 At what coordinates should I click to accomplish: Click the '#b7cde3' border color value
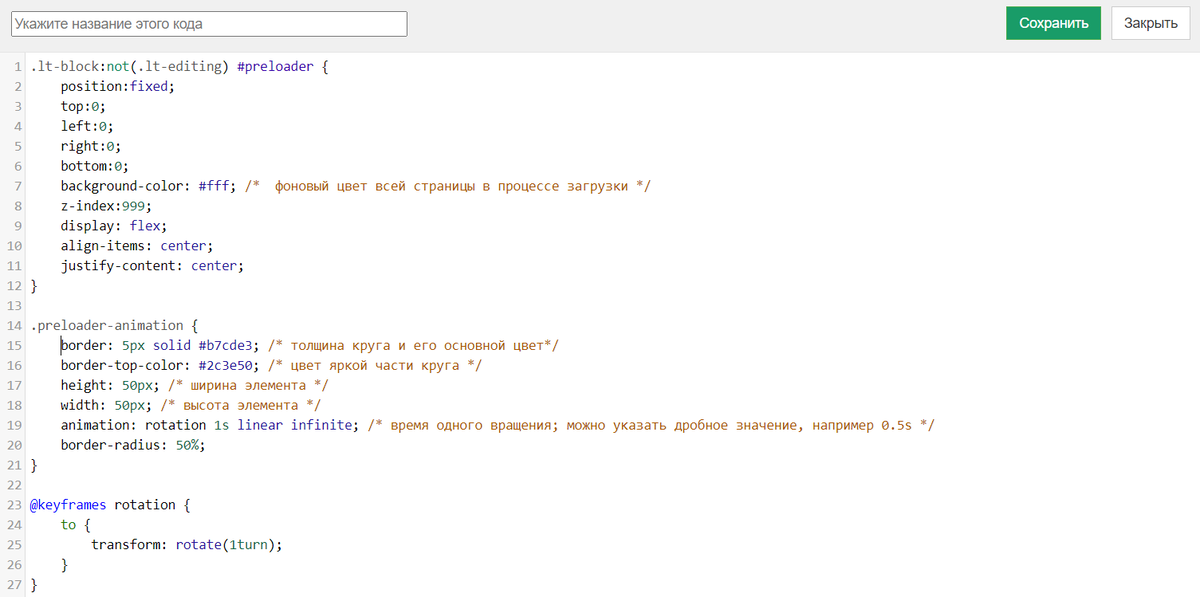click(226, 345)
